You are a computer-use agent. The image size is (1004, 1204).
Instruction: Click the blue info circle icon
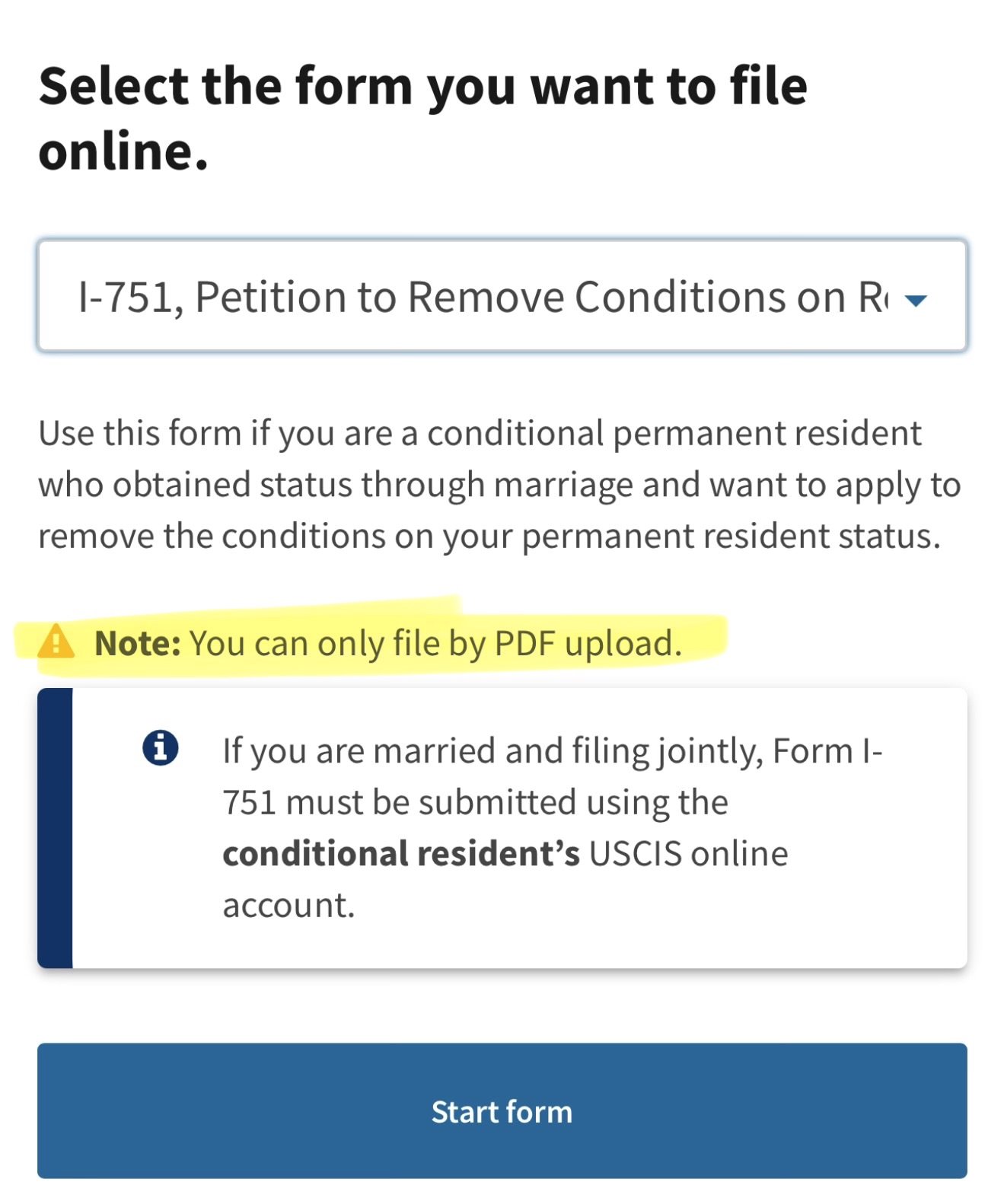pyautogui.click(x=160, y=747)
